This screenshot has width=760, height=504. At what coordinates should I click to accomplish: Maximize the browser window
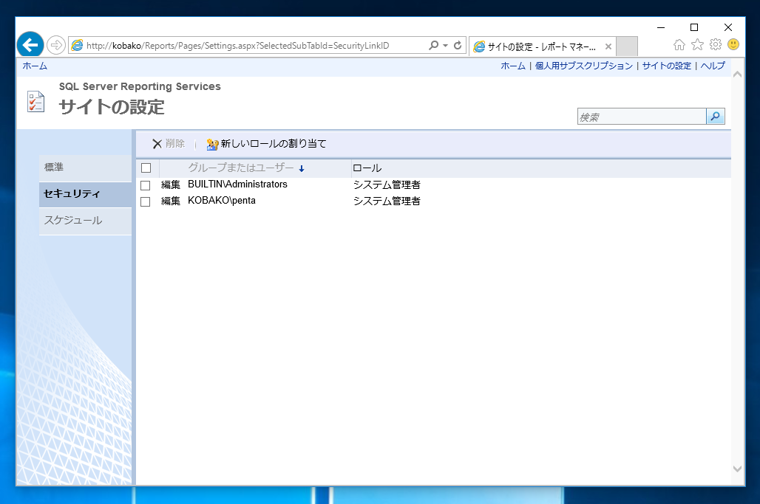pos(694,28)
